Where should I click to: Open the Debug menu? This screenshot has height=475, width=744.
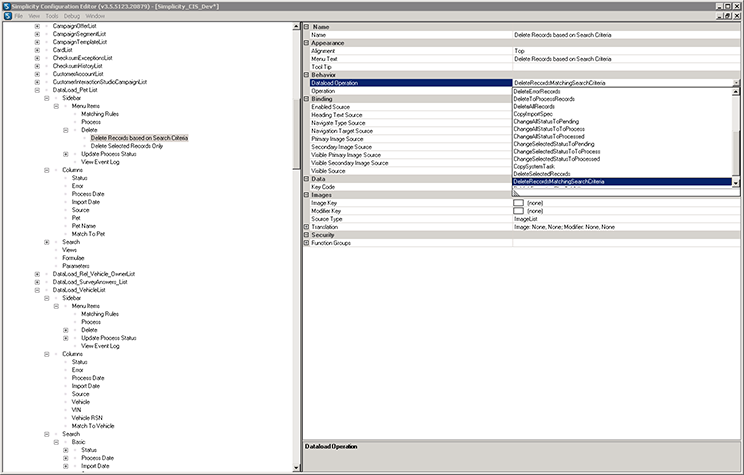pyautogui.click(x=72, y=16)
